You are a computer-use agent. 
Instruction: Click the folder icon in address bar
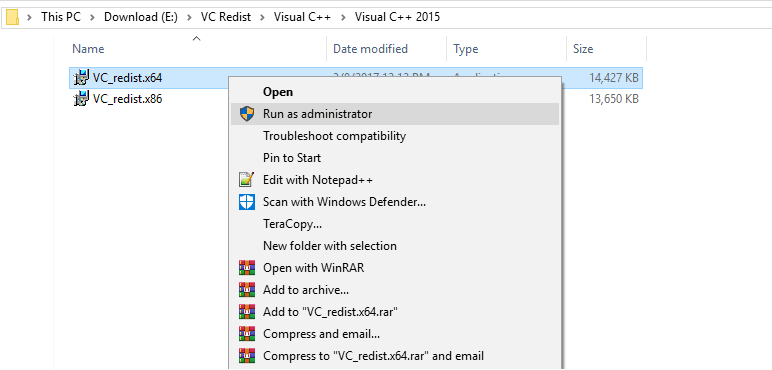[x=13, y=17]
